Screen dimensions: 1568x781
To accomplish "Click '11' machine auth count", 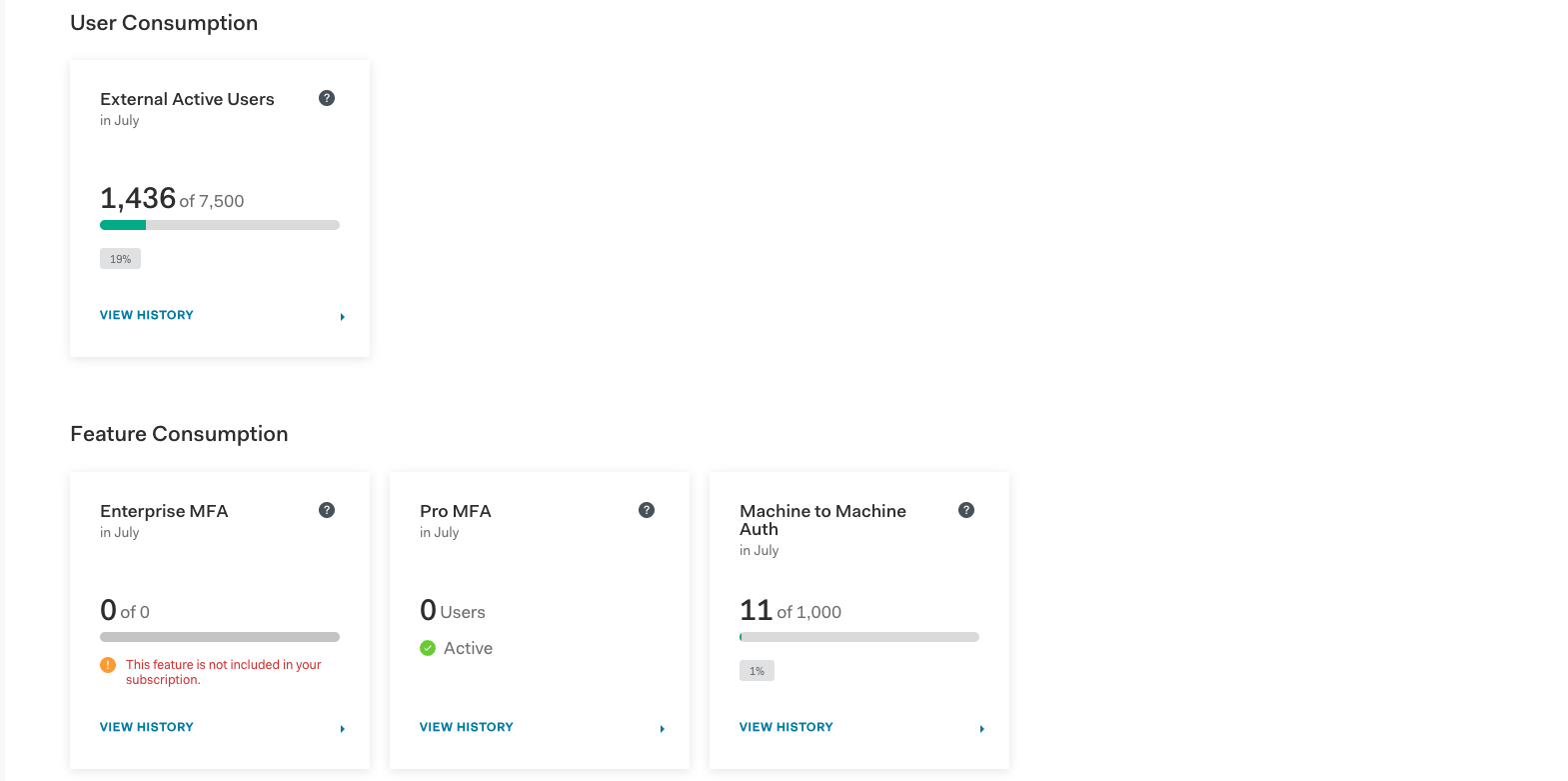I will click(756, 610).
